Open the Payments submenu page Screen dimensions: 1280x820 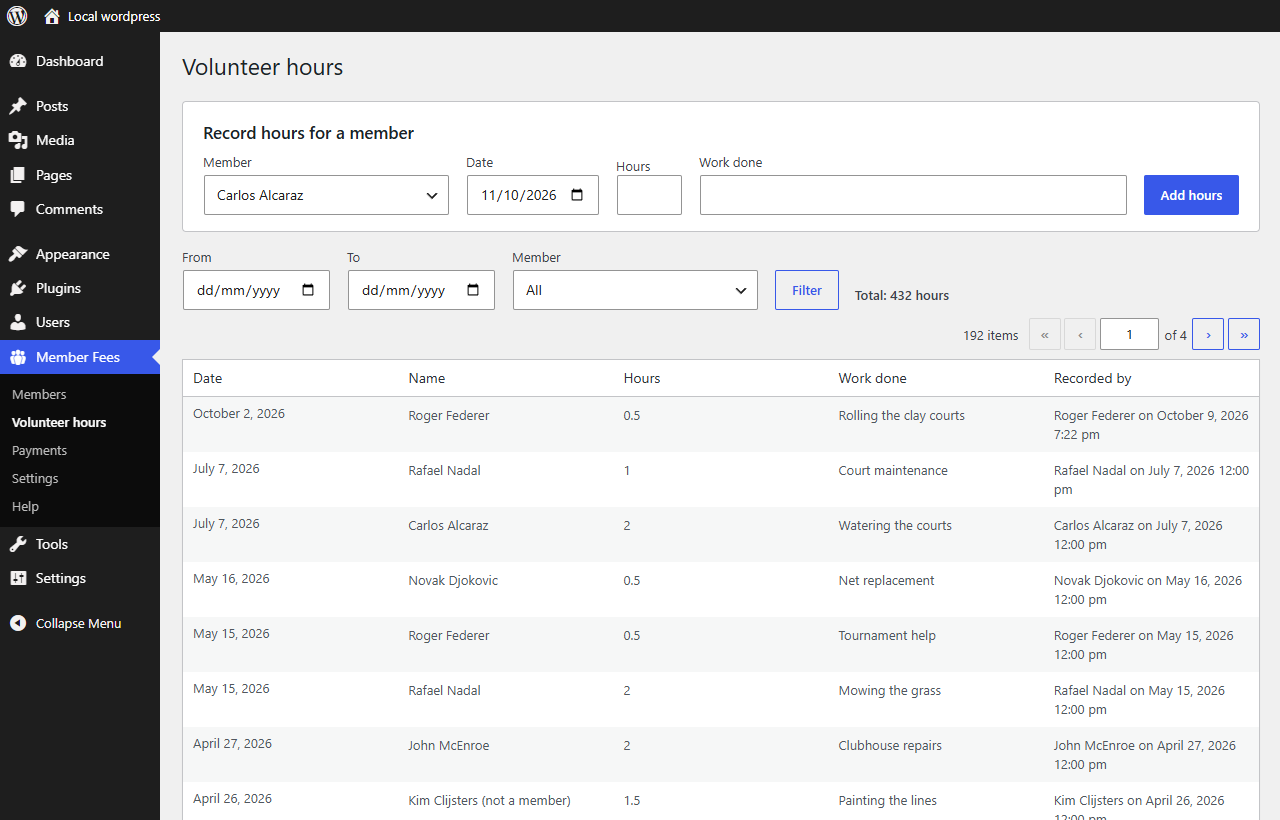click(40, 450)
